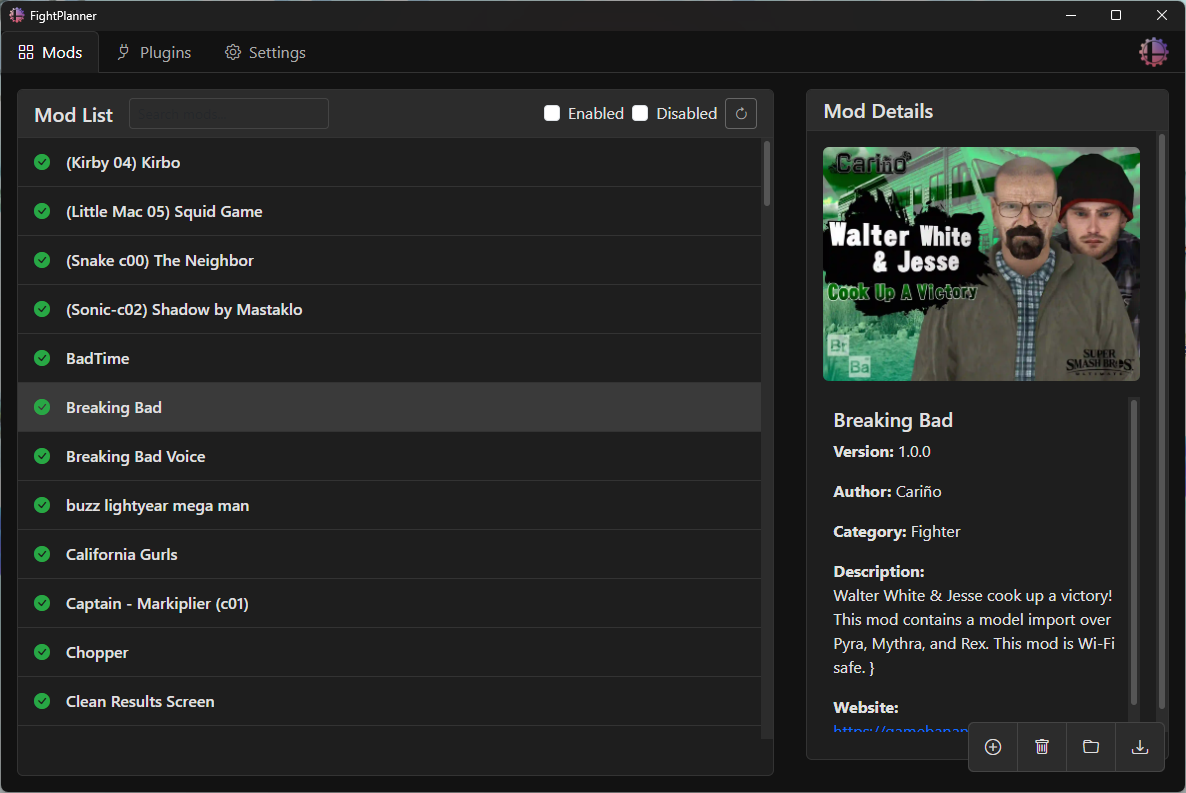Select the Breaking Bad Voice mod name
Image resolution: width=1186 pixels, height=793 pixels.
coord(135,456)
